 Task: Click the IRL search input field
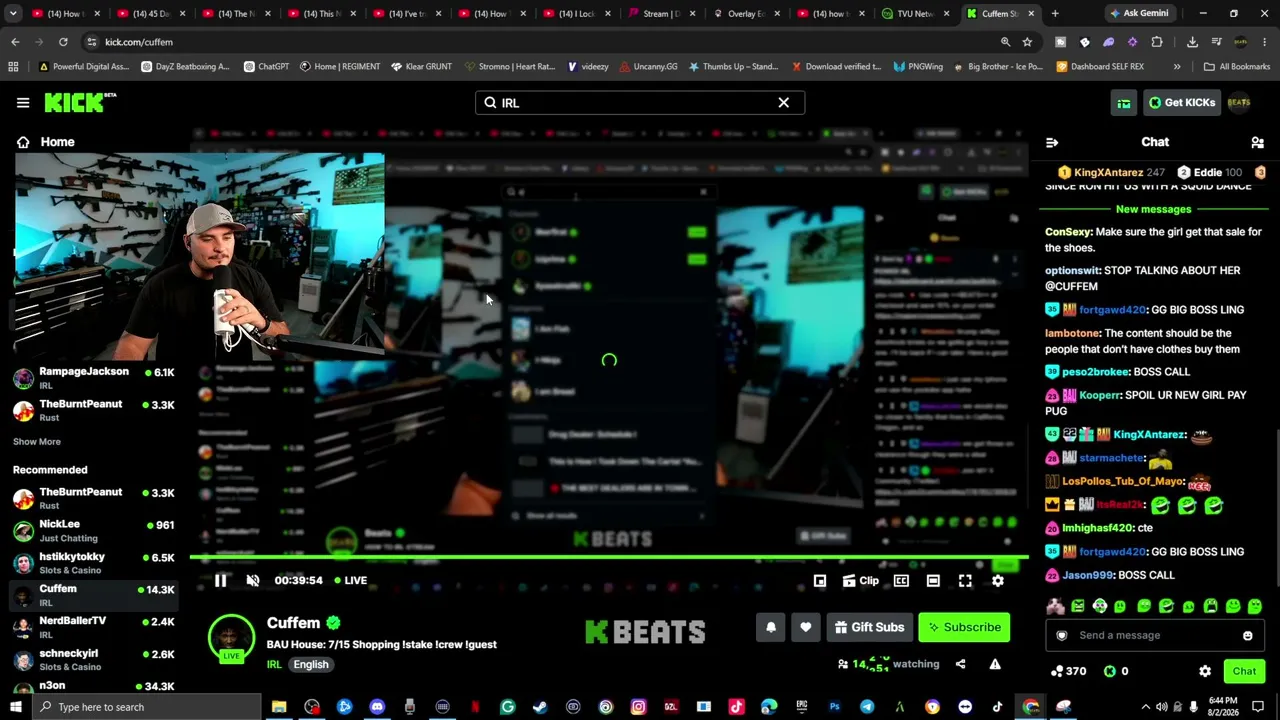click(x=640, y=102)
